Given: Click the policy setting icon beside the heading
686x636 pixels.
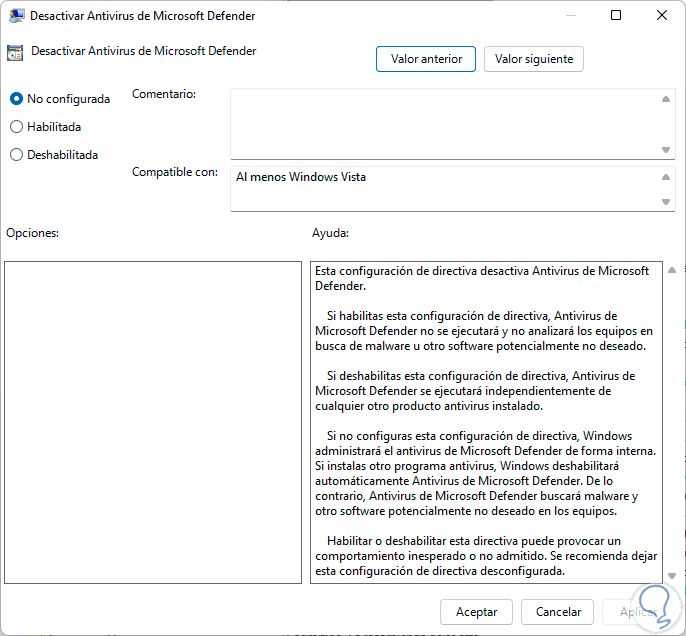Looking at the screenshot, I should click(x=15, y=52).
